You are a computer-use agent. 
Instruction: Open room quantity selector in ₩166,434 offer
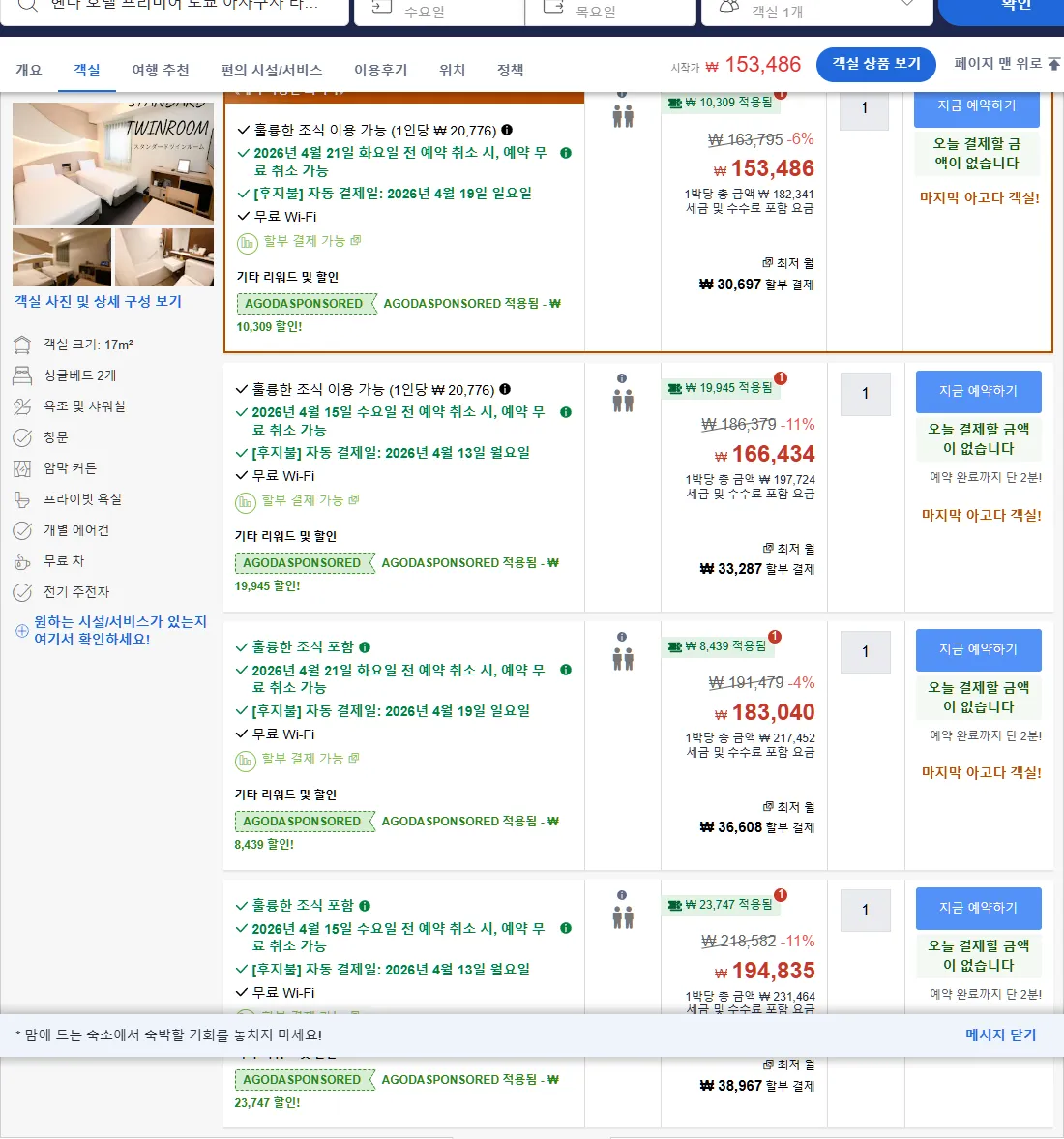coord(865,394)
